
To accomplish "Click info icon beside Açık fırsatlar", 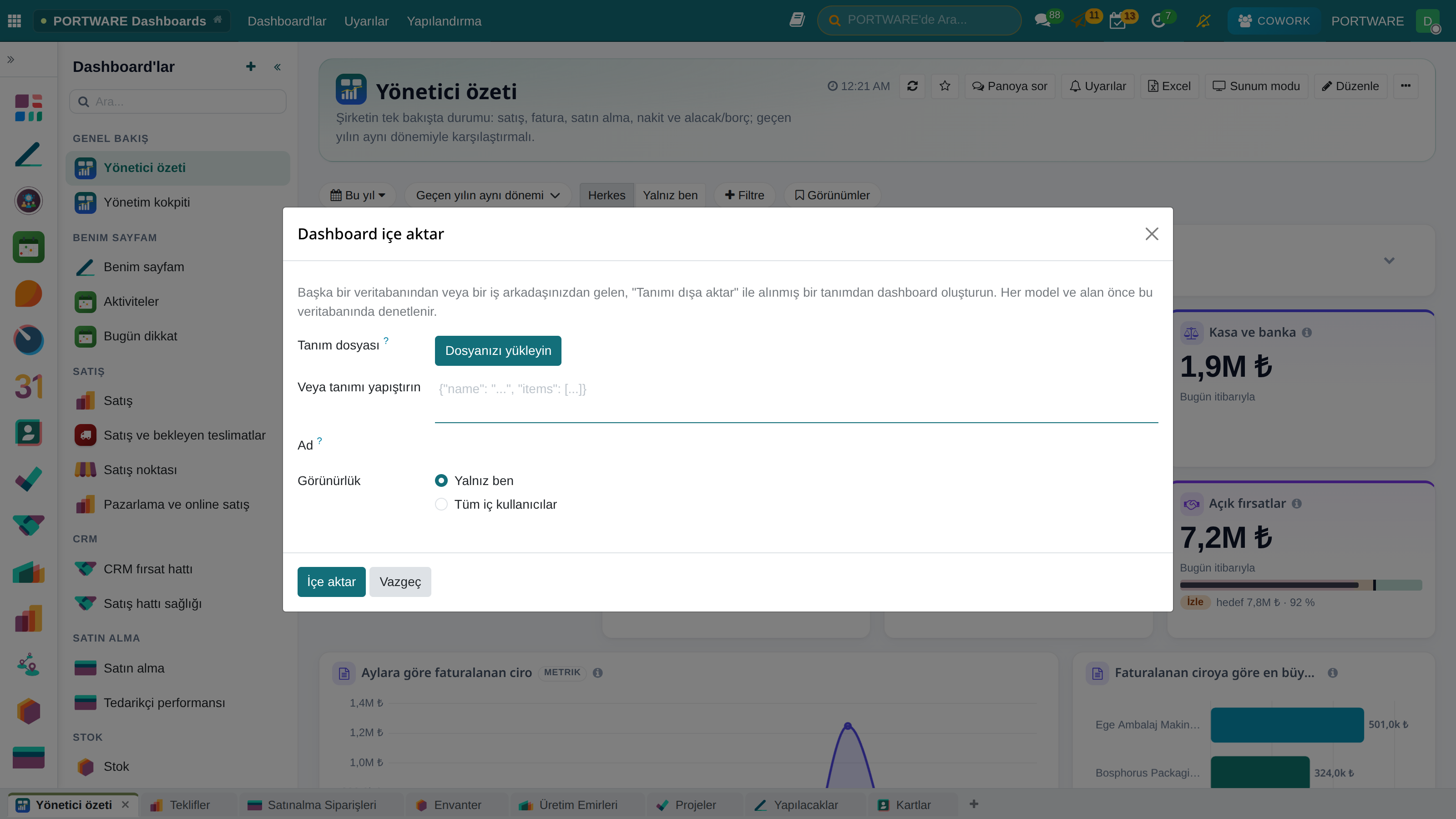I will coord(1297,504).
